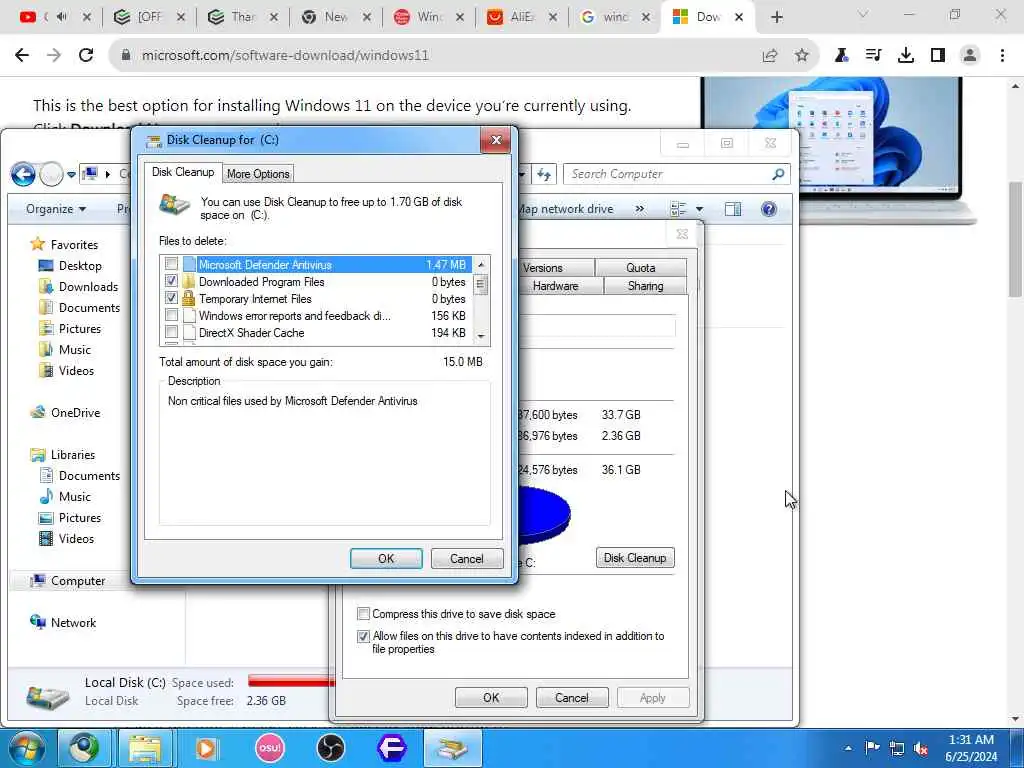
Task: Open Chrome labs flask icon
Action: coord(842,56)
